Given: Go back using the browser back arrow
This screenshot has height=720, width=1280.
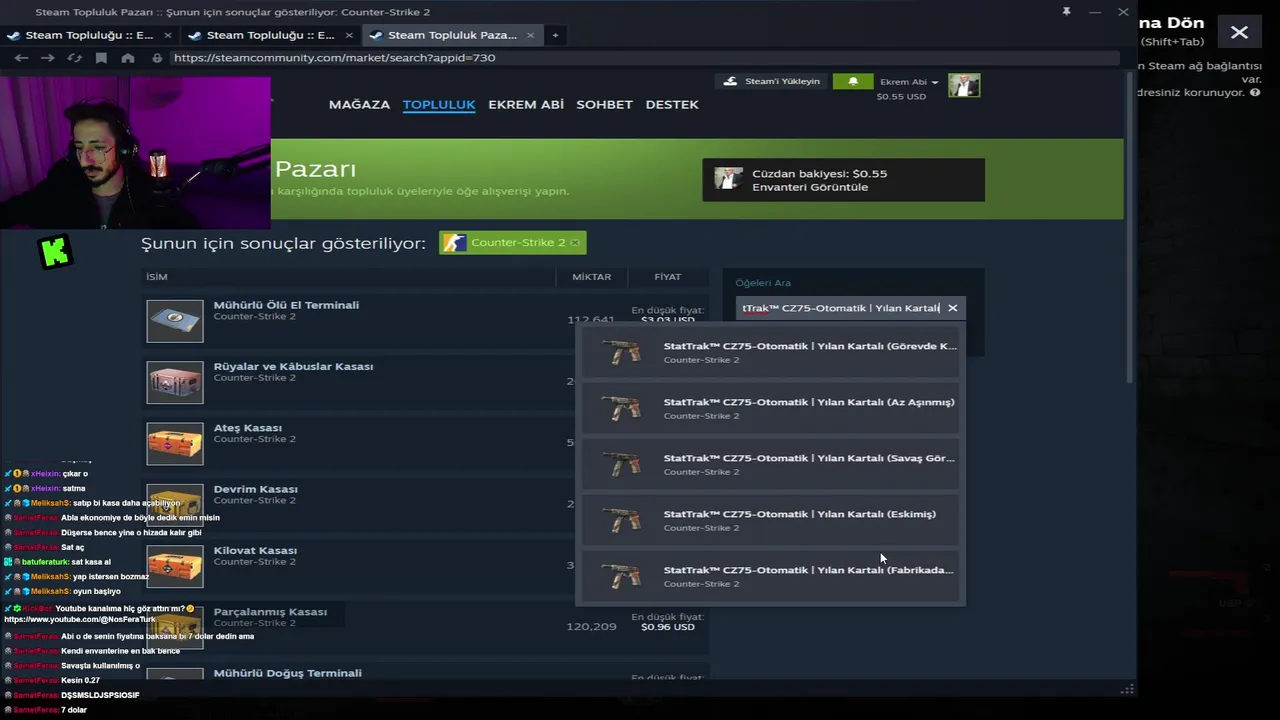Looking at the screenshot, I should (x=21, y=58).
